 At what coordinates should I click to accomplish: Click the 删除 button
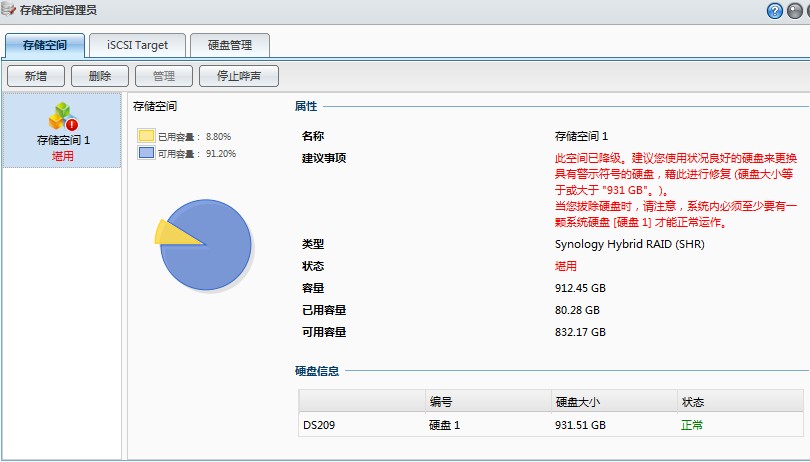click(x=100, y=76)
